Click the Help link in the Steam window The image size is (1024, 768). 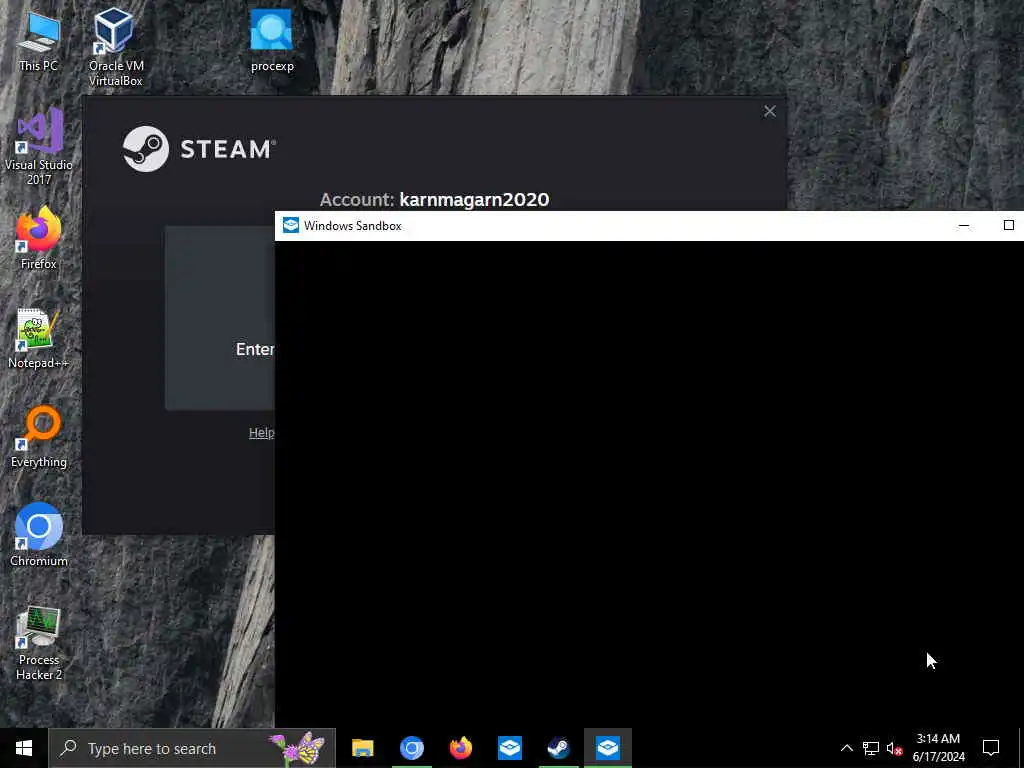(261, 432)
